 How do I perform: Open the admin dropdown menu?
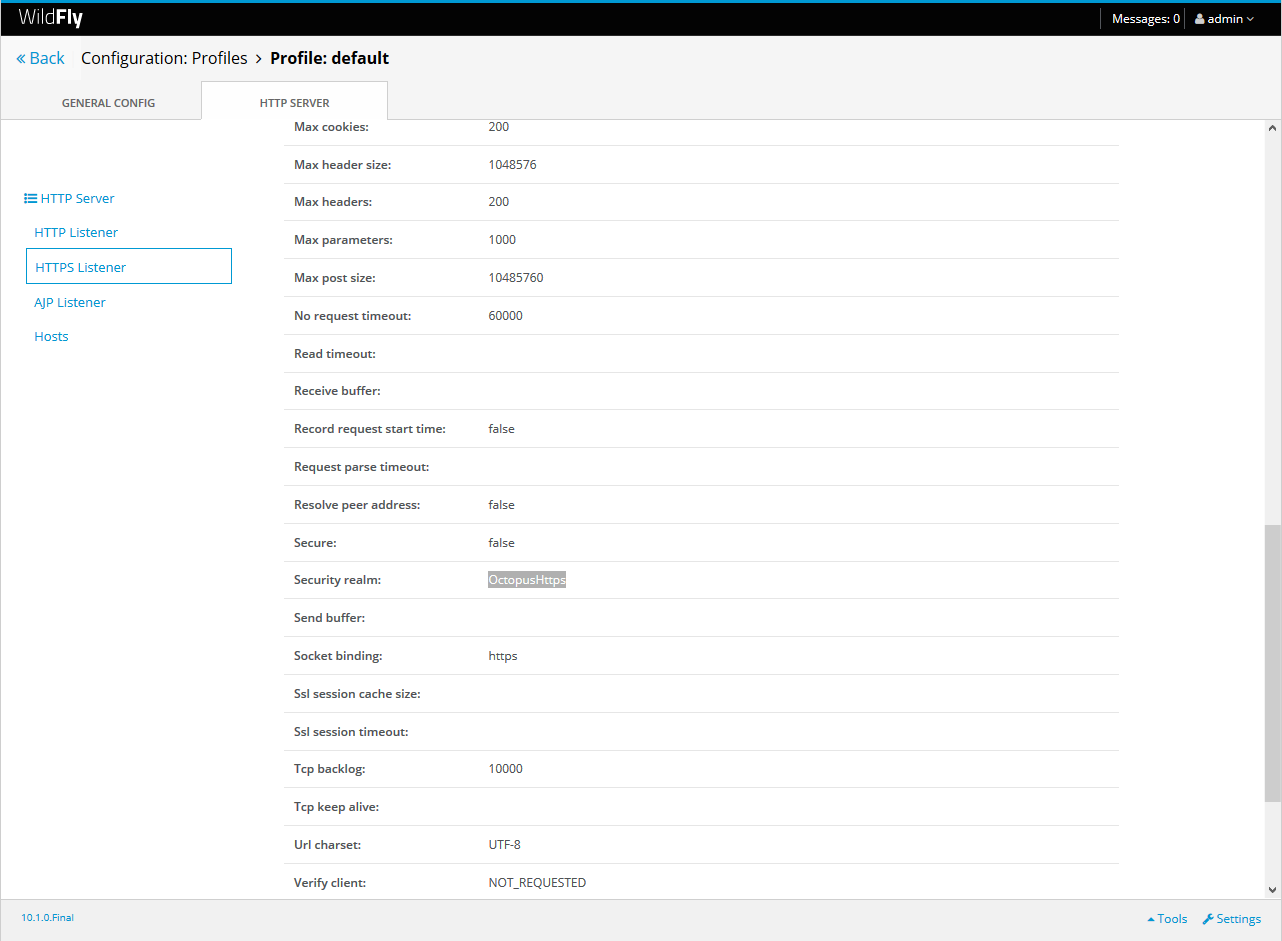click(x=1225, y=19)
